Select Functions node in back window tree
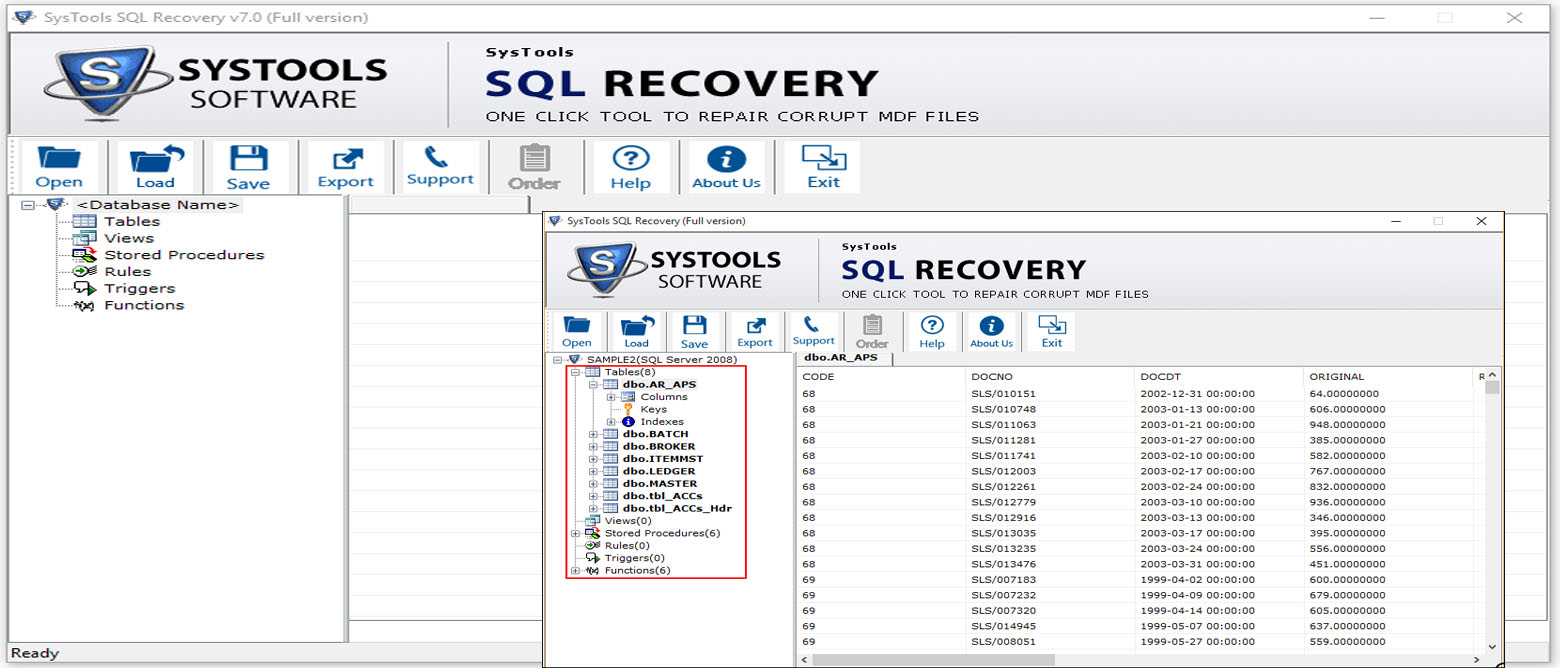Viewport: 1560px width, 668px height. click(144, 305)
